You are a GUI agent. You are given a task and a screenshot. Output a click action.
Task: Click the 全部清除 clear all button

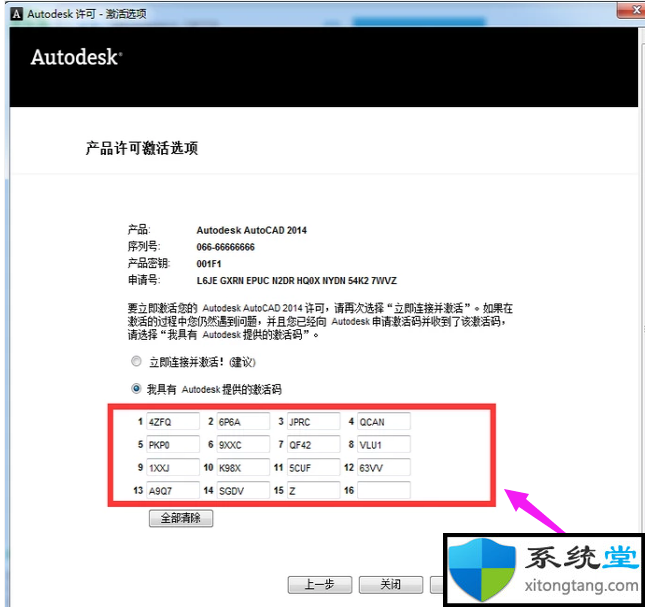(181, 518)
